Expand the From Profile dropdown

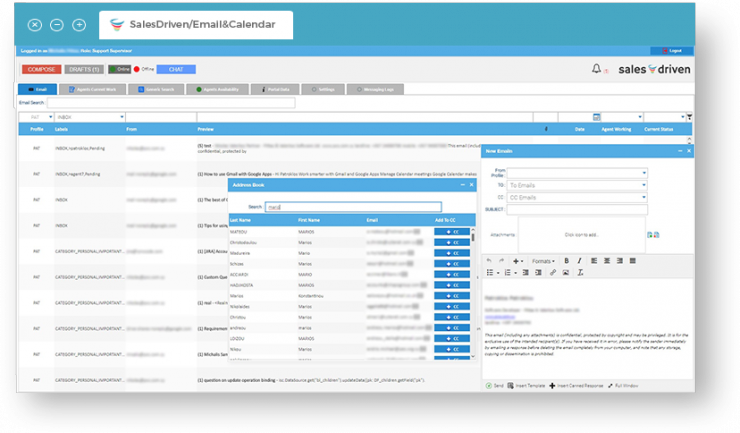coord(644,173)
